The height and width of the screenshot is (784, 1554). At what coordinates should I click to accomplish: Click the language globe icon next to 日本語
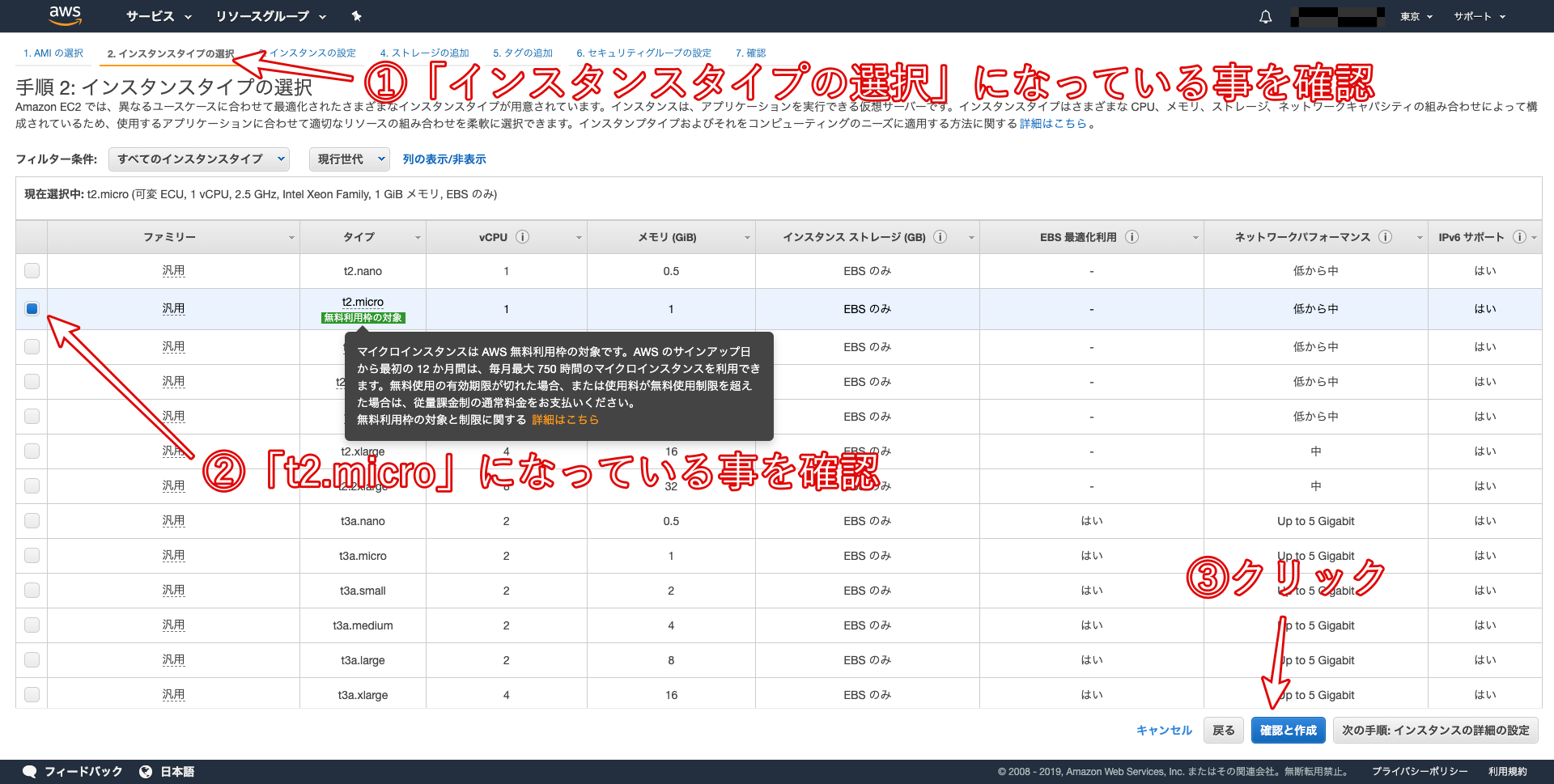[146, 771]
